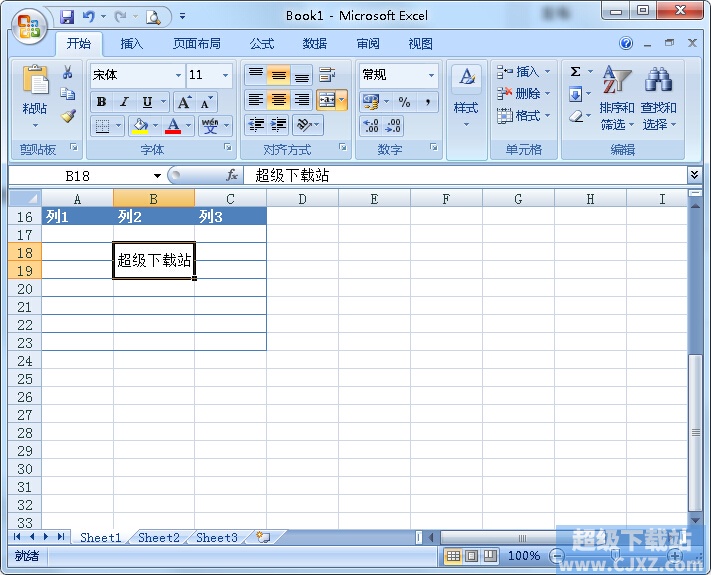Expand the formula bar chevron
This screenshot has width=711, height=575.
(x=694, y=175)
